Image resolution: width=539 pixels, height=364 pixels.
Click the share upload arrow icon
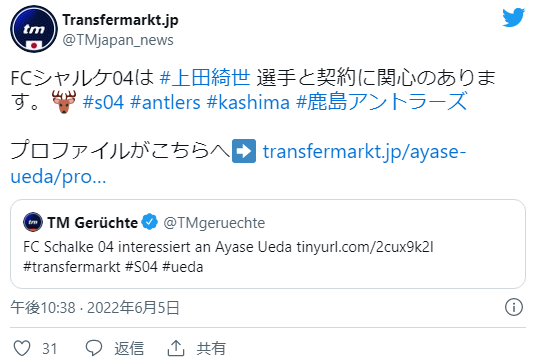pyautogui.click(x=176, y=348)
